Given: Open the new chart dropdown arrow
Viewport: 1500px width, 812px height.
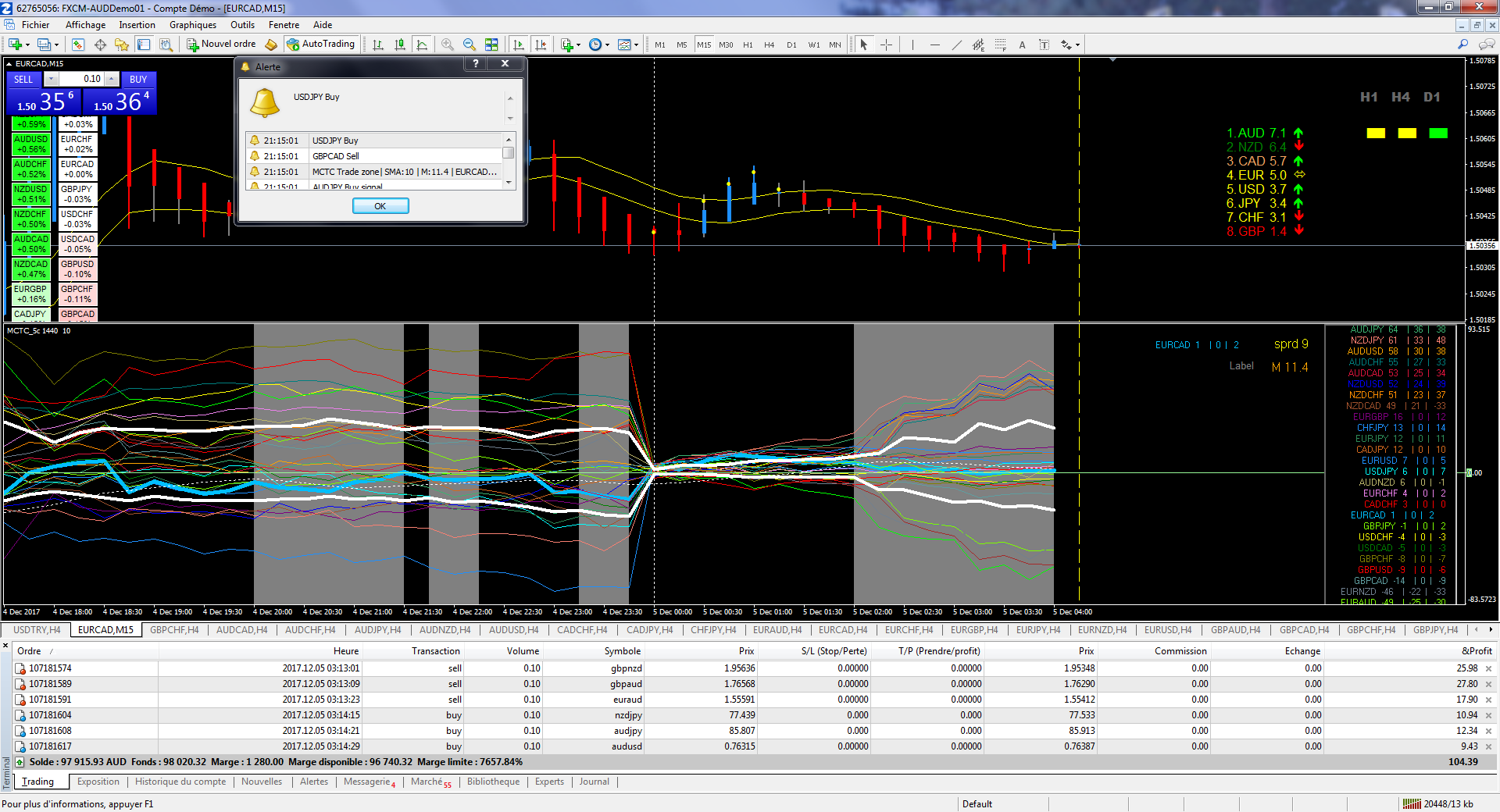Looking at the screenshot, I should [27, 45].
